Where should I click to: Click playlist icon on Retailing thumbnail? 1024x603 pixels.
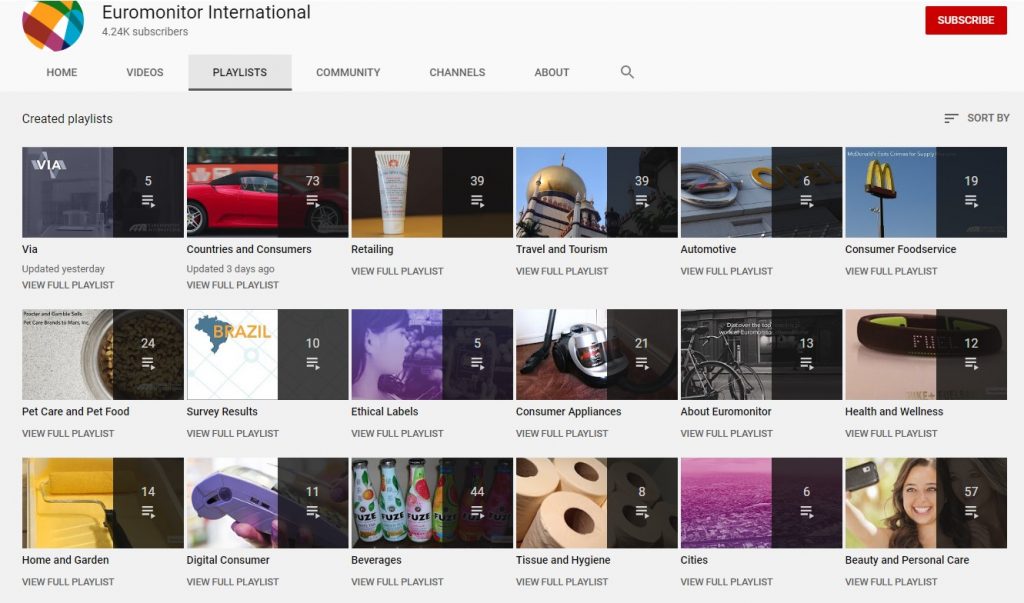pos(477,201)
